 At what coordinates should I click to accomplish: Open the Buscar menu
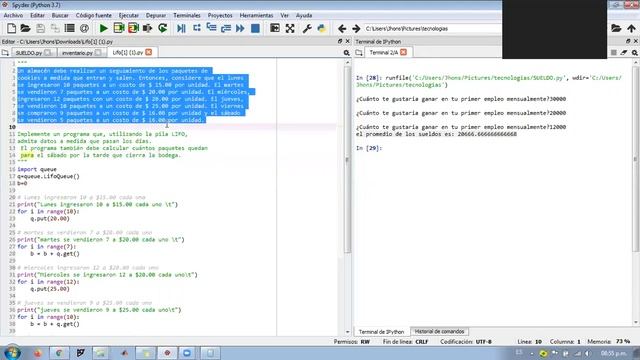click(60, 15)
